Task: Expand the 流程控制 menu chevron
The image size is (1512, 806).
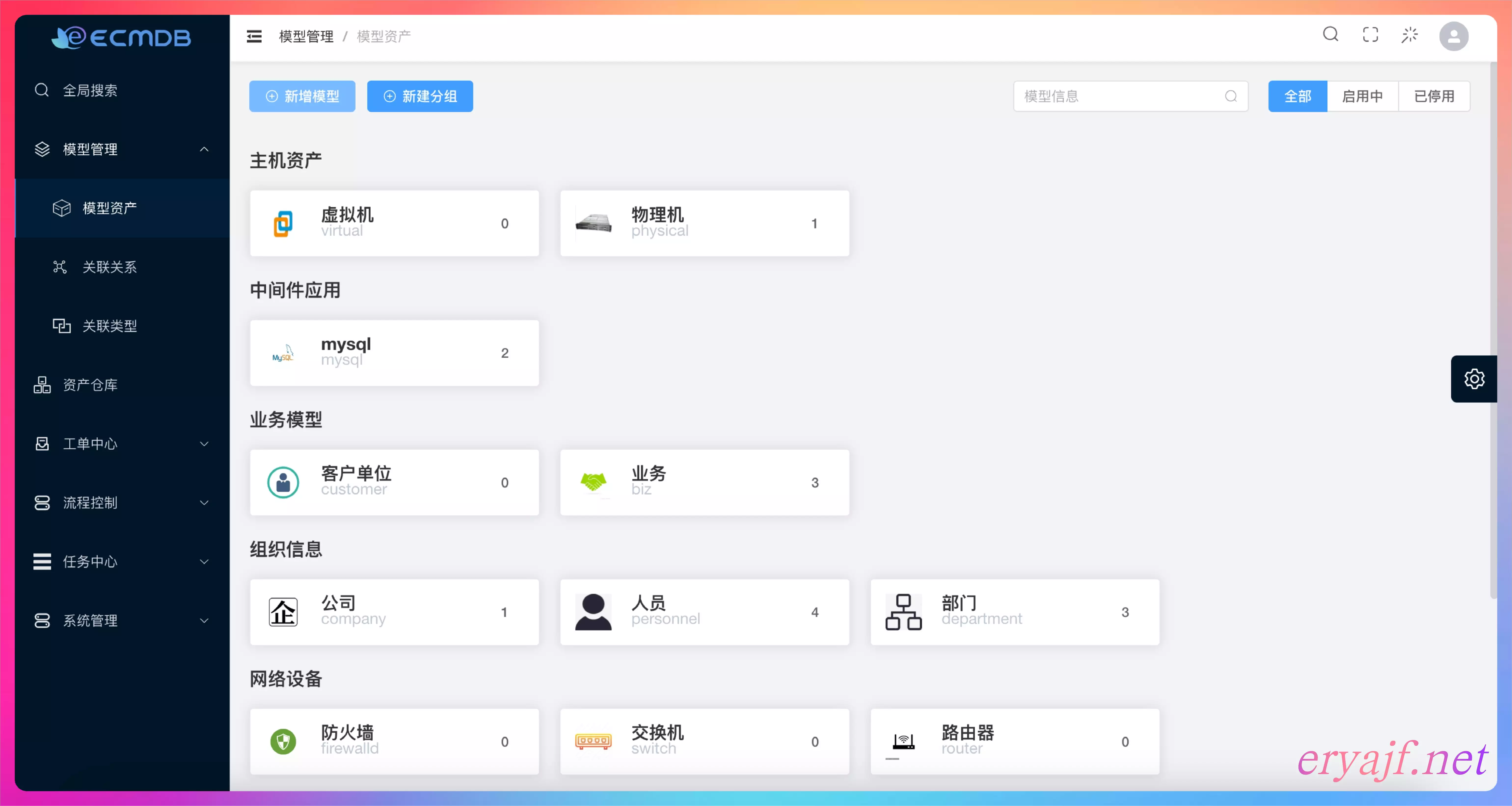Action: [204, 502]
